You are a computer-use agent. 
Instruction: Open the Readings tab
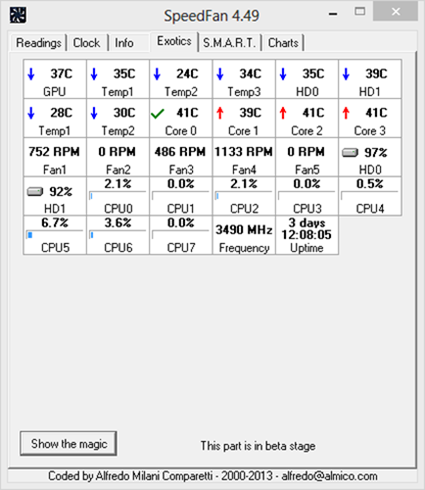(x=39, y=43)
